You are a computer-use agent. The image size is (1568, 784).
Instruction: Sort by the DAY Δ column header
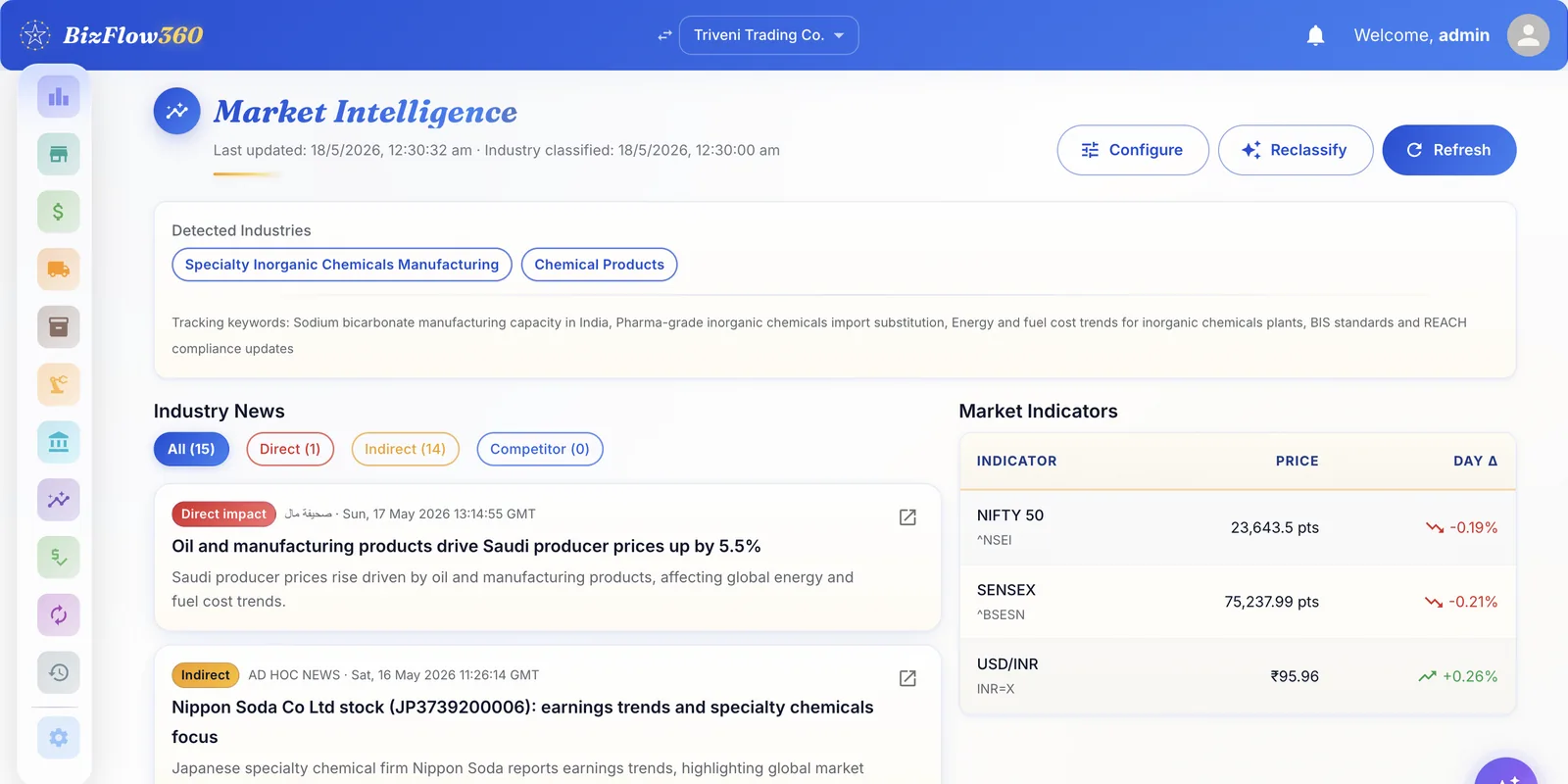pos(1475,461)
